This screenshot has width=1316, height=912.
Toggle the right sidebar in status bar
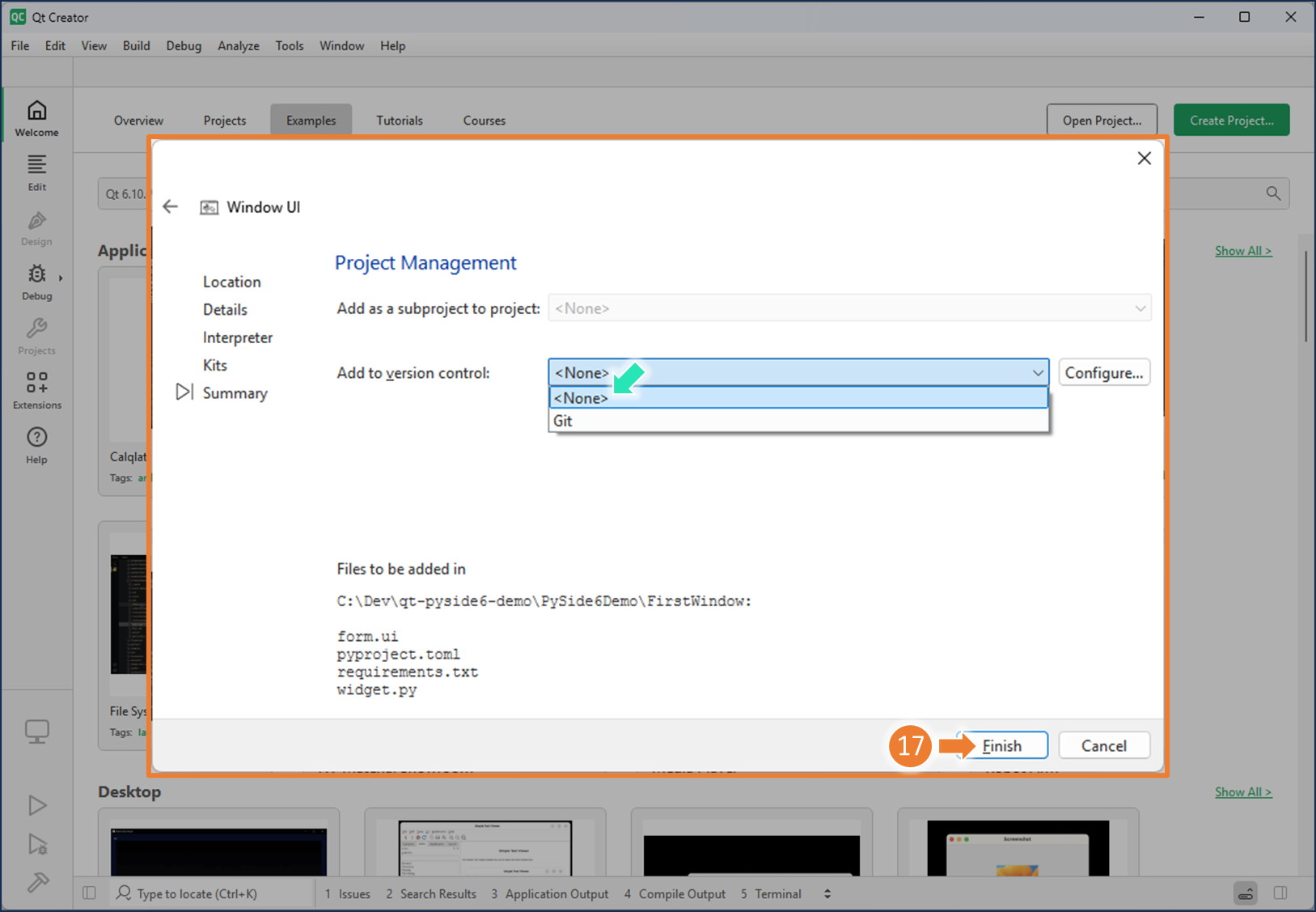click(x=1280, y=893)
